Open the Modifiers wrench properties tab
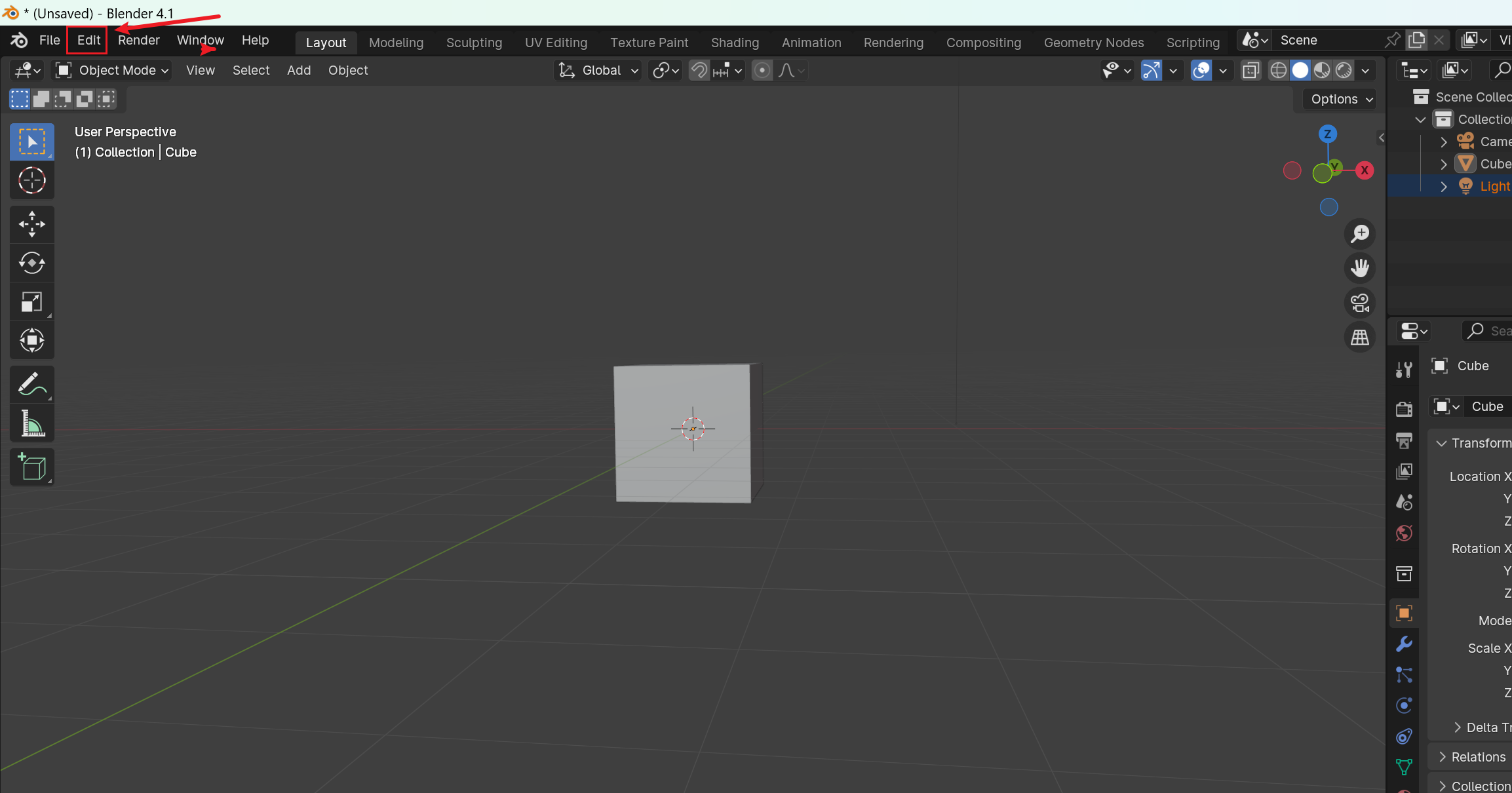The height and width of the screenshot is (793, 1512). (x=1404, y=644)
